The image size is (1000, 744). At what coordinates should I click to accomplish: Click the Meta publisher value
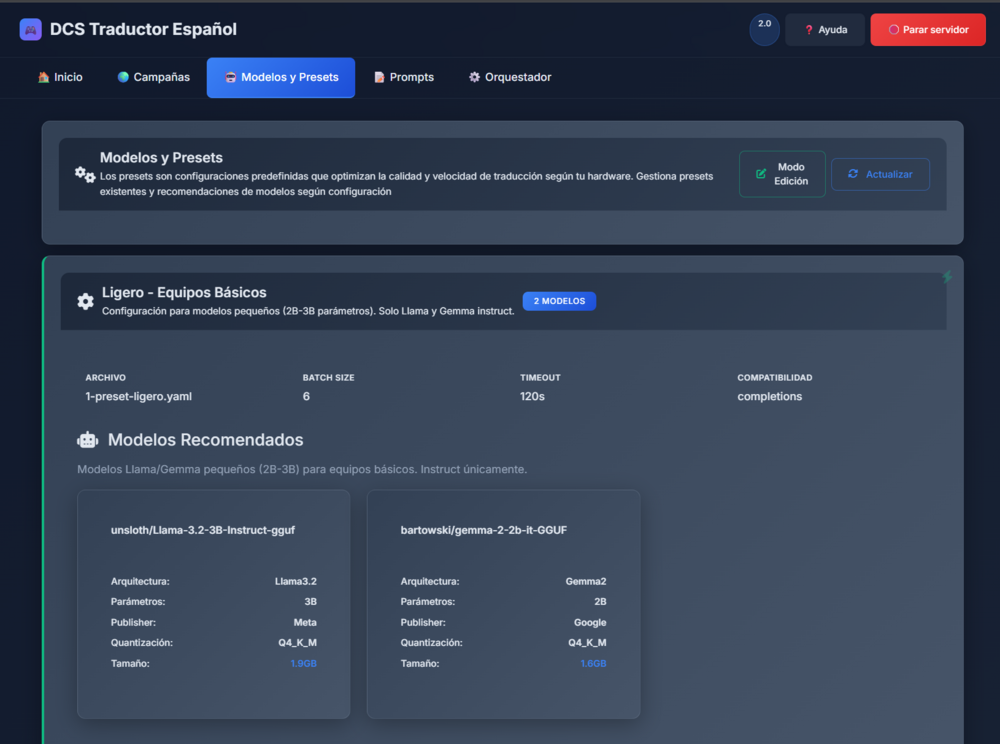[x=305, y=622]
